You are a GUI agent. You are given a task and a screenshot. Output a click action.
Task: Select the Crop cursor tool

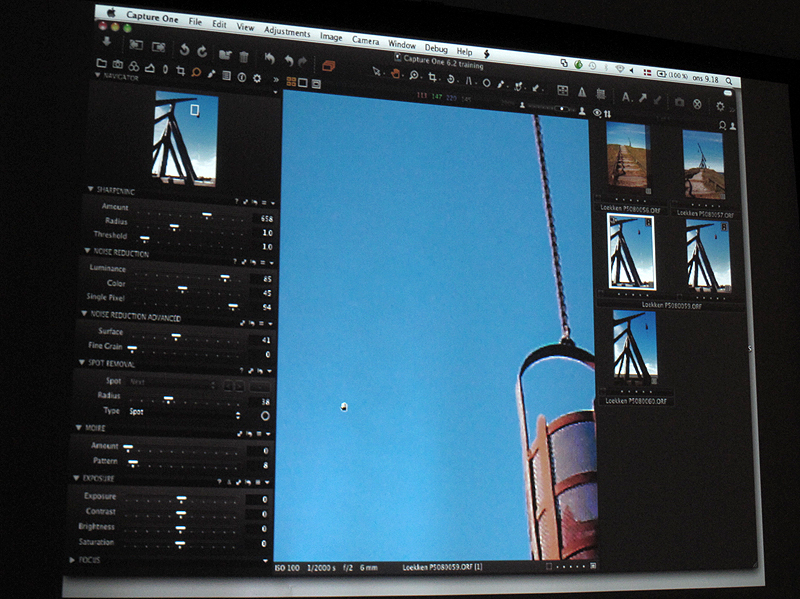point(432,78)
